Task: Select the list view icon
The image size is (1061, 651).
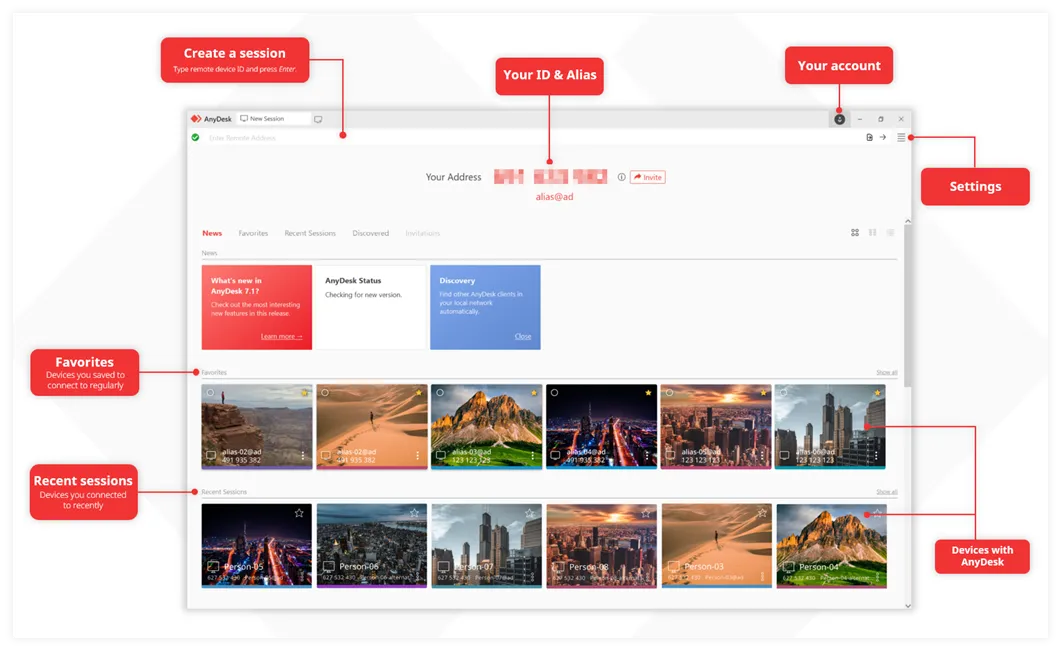Action: coord(890,232)
